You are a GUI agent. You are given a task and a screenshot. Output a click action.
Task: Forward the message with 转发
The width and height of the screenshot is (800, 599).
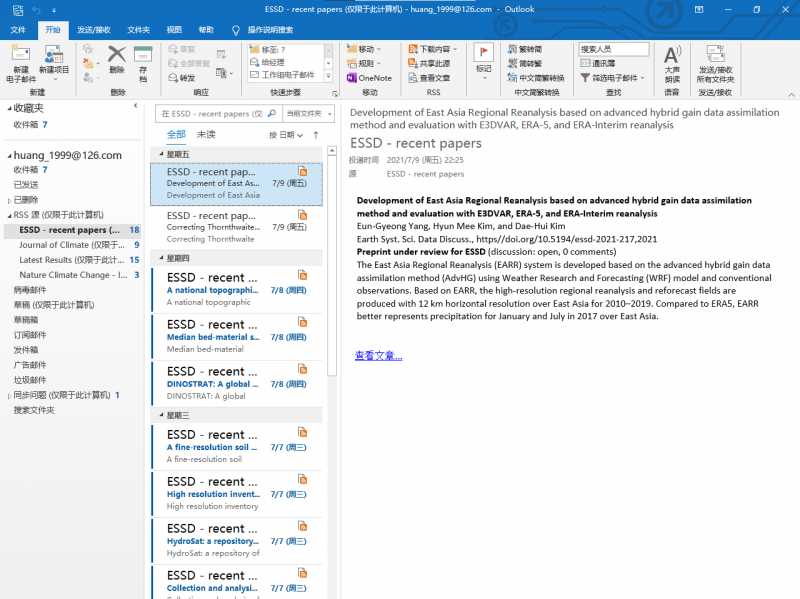click(182, 78)
